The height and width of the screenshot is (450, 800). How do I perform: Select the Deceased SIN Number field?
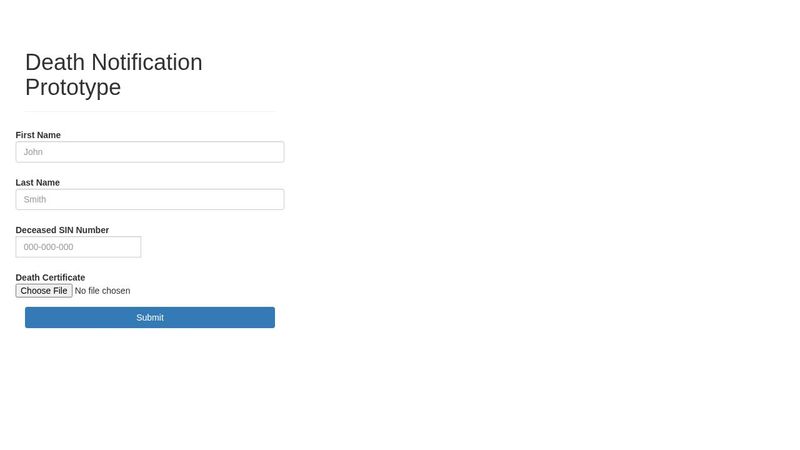point(78,247)
